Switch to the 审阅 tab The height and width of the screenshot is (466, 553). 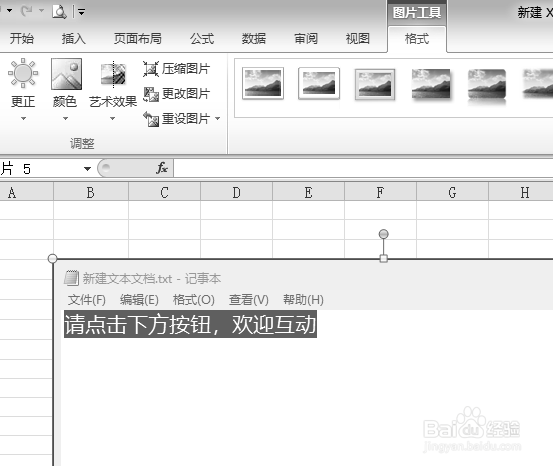[306, 38]
